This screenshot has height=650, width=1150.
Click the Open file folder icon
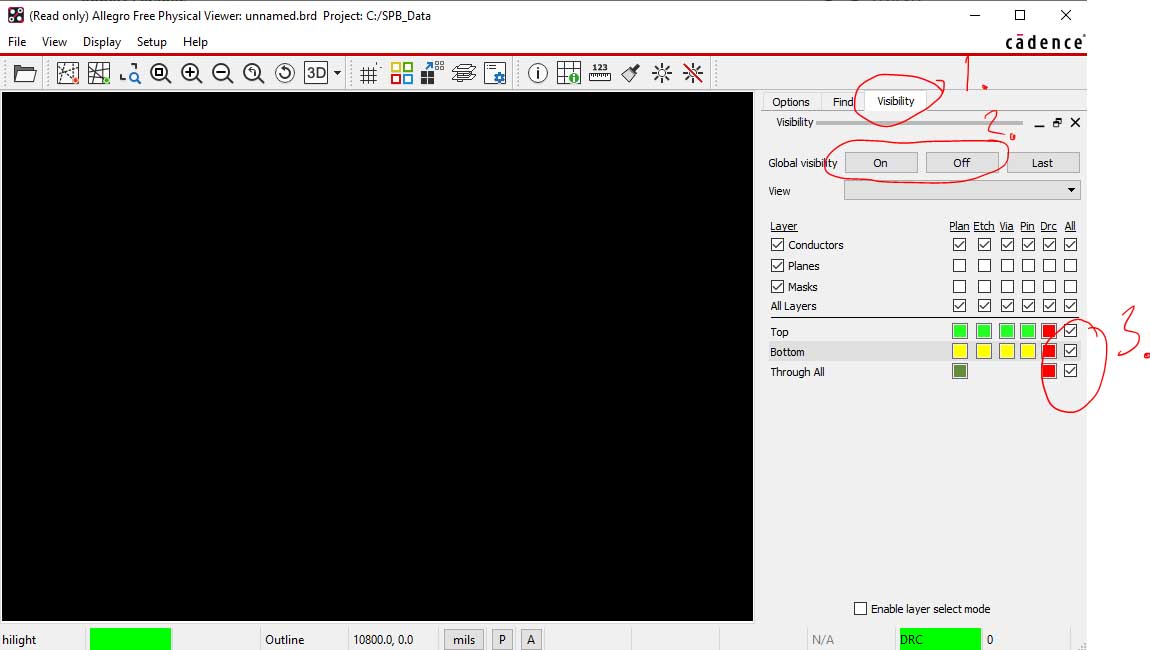pyautogui.click(x=24, y=73)
